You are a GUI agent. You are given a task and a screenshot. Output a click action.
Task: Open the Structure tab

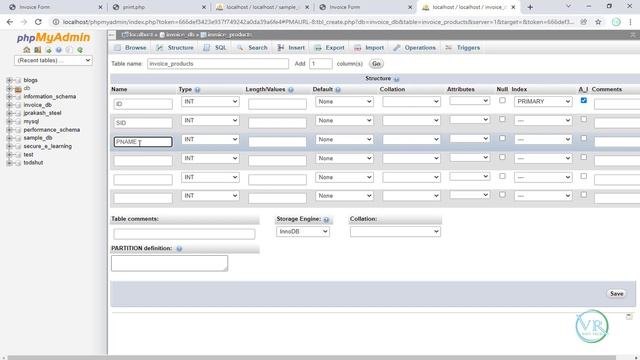(x=175, y=48)
